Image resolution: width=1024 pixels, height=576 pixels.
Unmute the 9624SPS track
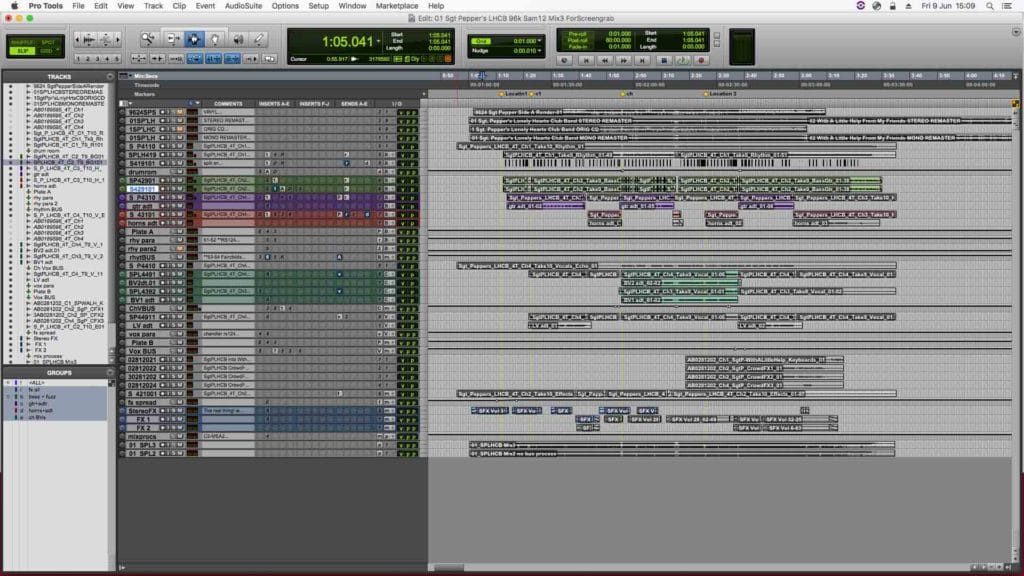coord(180,112)
